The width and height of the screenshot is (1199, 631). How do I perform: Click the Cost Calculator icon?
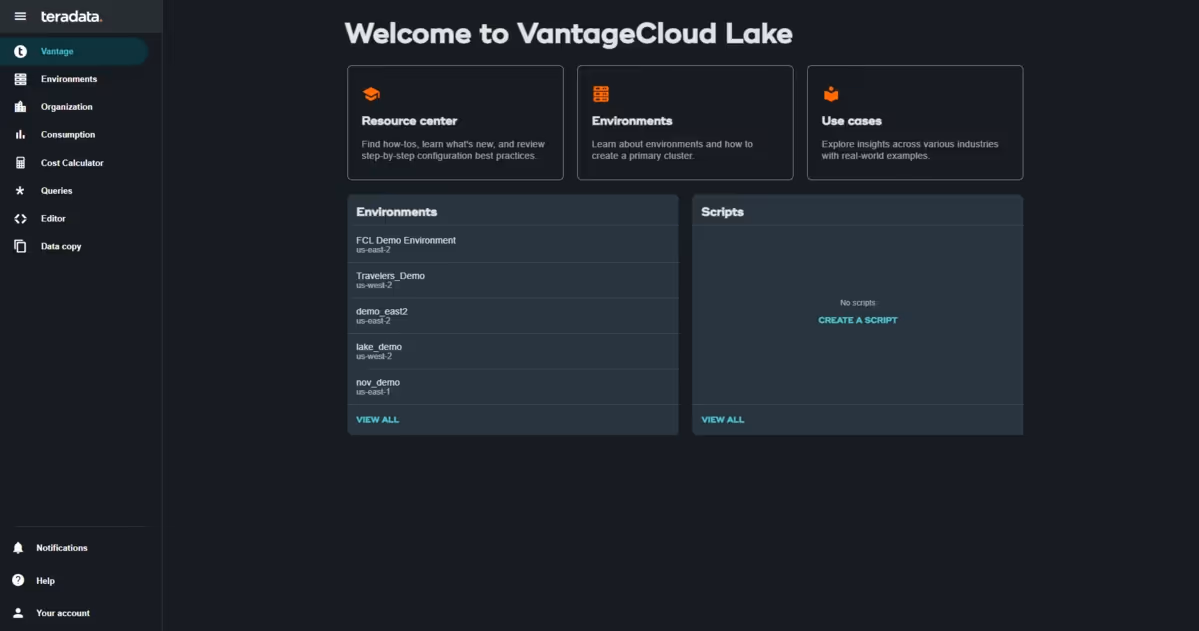(x=21, y=163)
